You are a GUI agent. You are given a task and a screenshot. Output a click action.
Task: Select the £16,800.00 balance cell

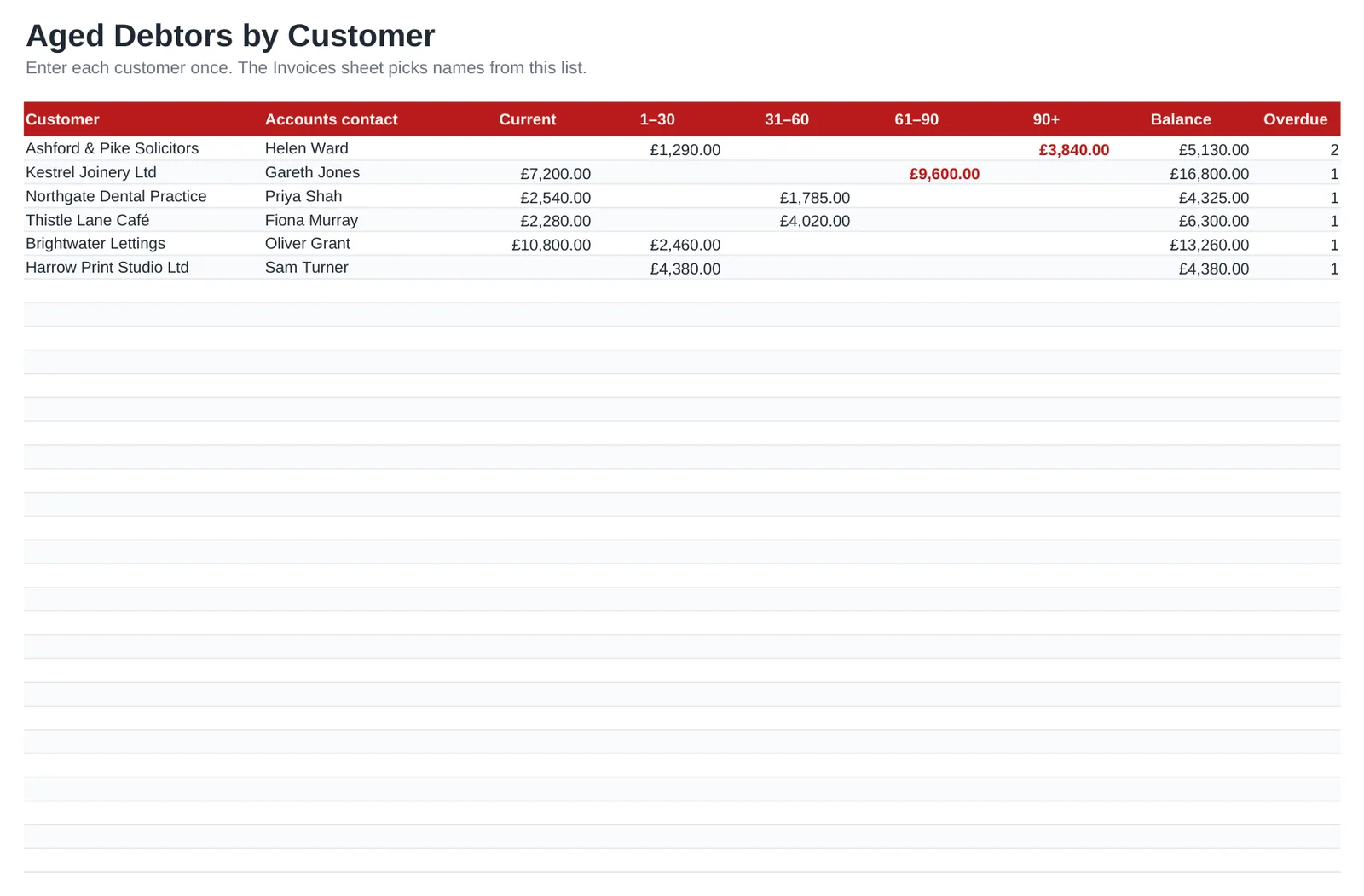(x=1210, y=174)
